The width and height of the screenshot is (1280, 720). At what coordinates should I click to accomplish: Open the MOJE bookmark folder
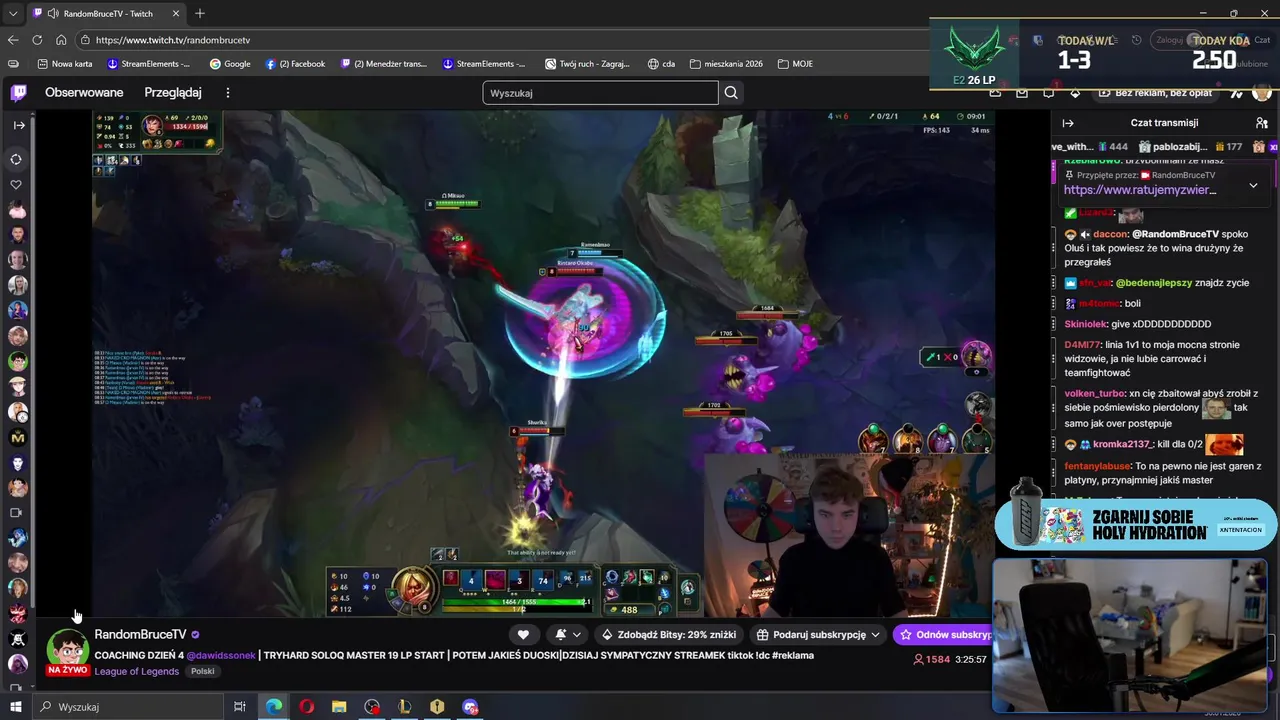(x=795, y=64)
